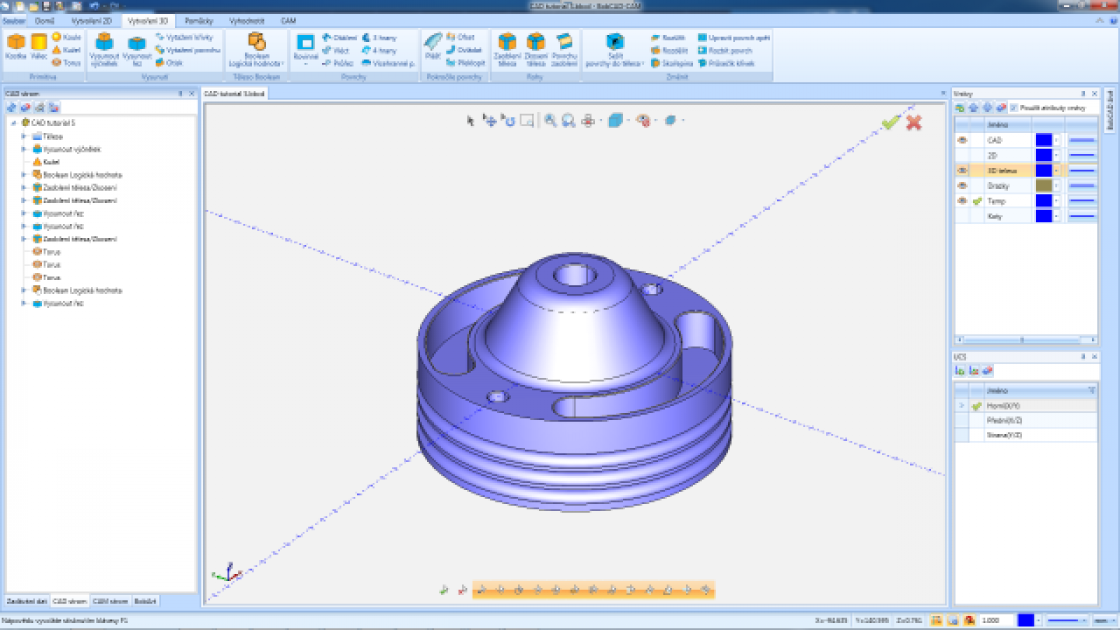Select Přední(X/Z) UCS row
The image size is (1120, 630).
(x=1026, y=420)
